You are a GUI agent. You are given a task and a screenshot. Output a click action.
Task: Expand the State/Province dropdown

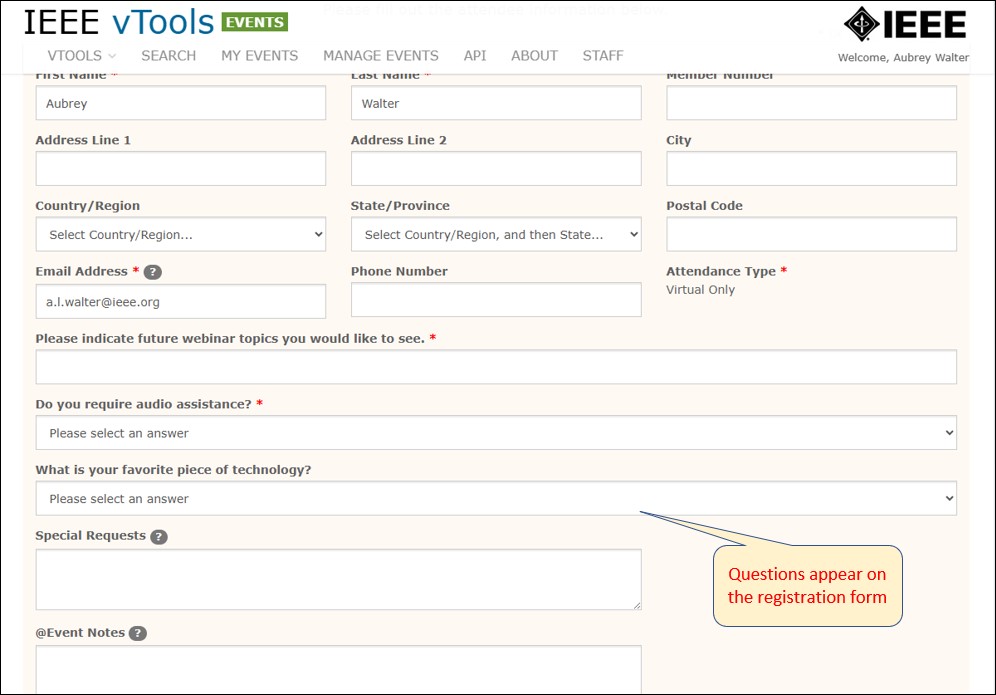pos(496,234)
